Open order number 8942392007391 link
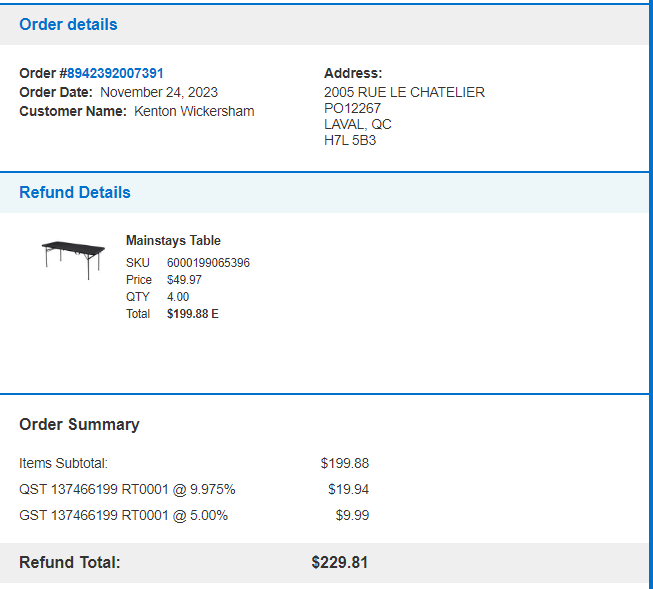 coord(115,73)
